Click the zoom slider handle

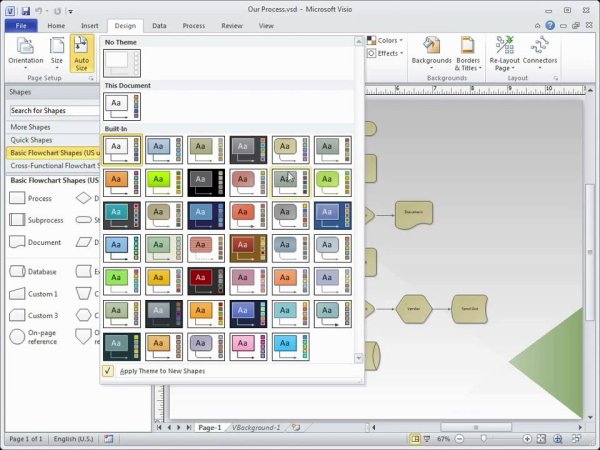(x=484, y=439)
